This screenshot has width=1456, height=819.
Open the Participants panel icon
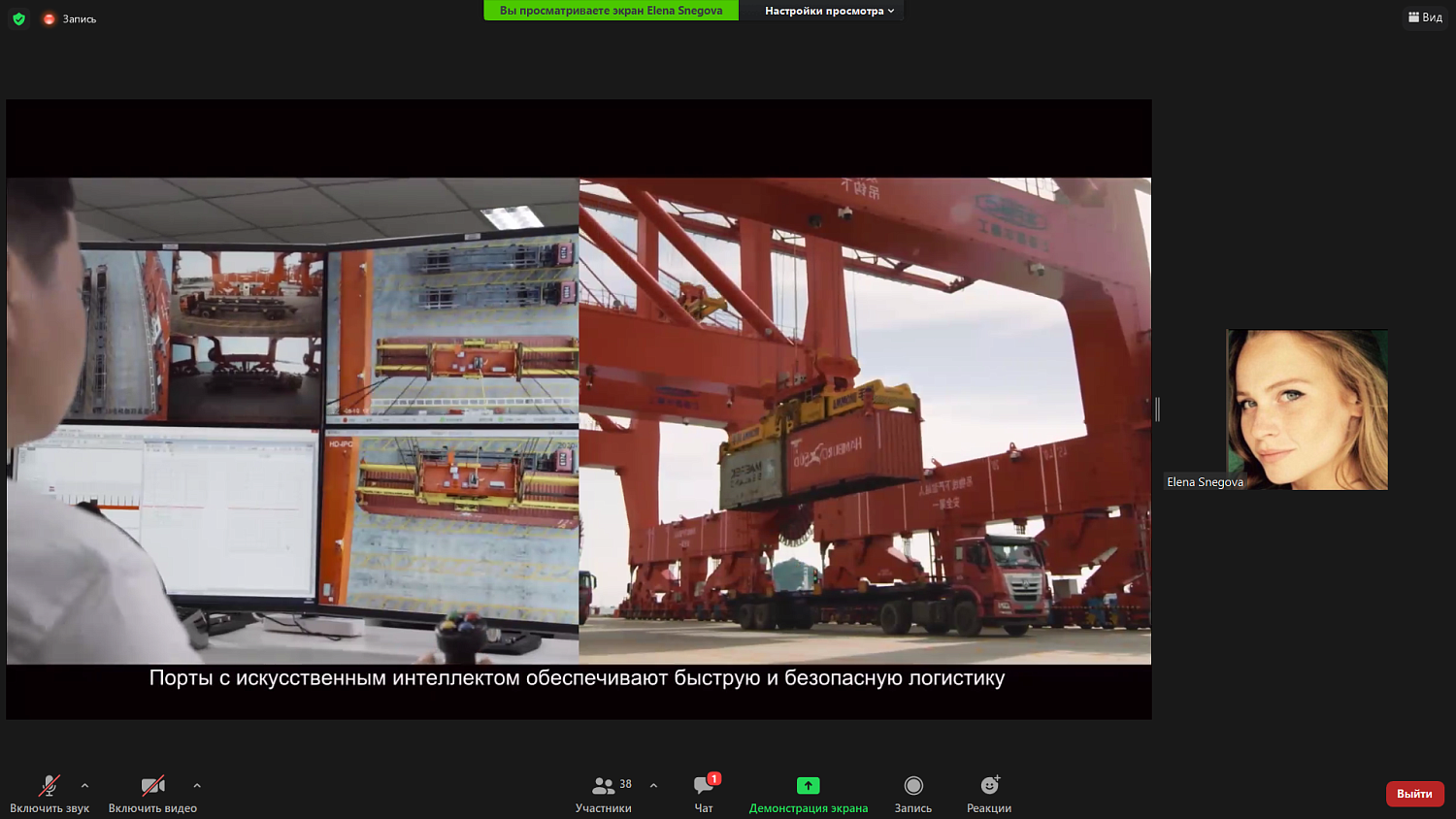[x=603, y=785]
